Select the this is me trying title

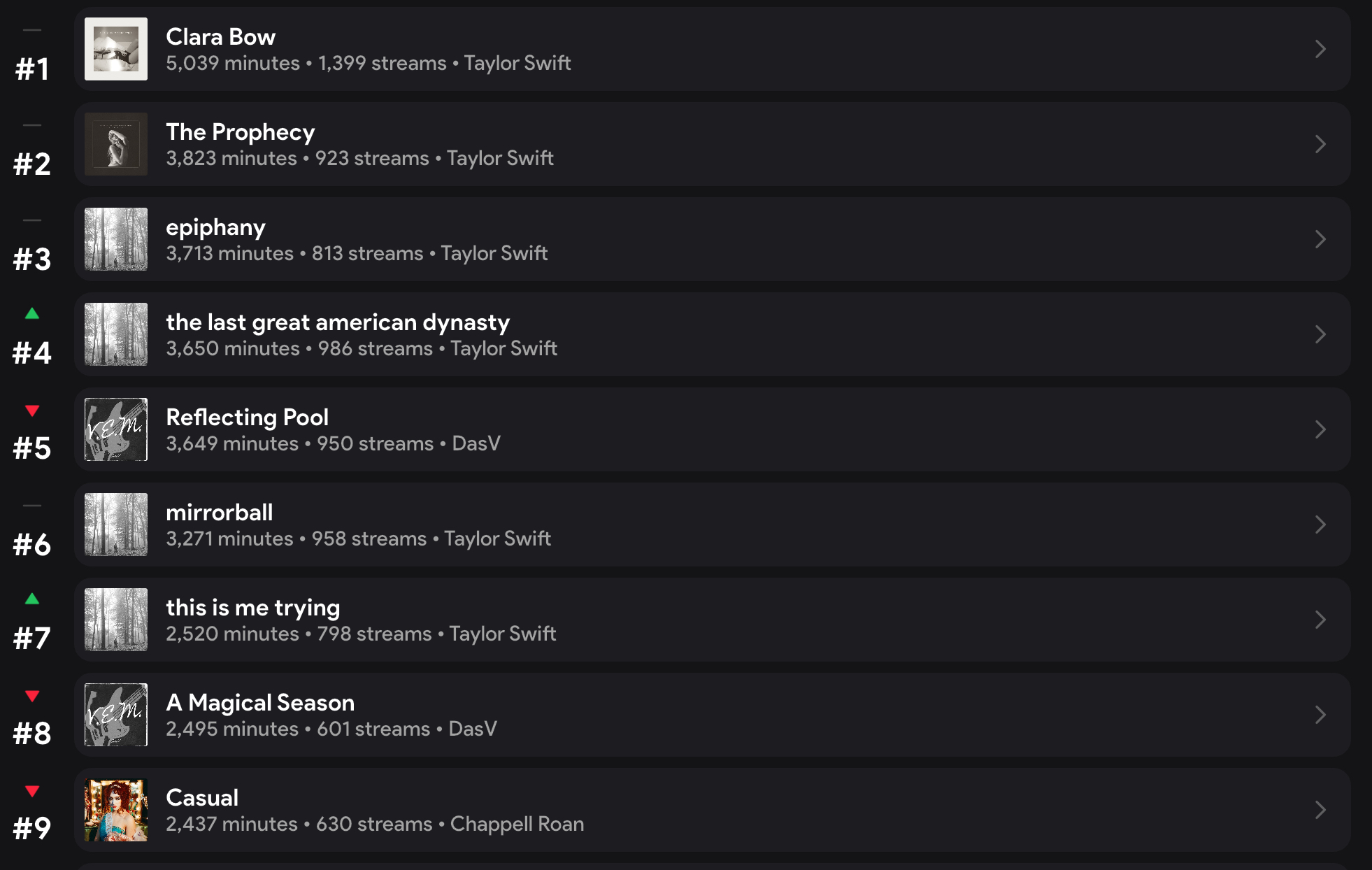tap(253, 608)
